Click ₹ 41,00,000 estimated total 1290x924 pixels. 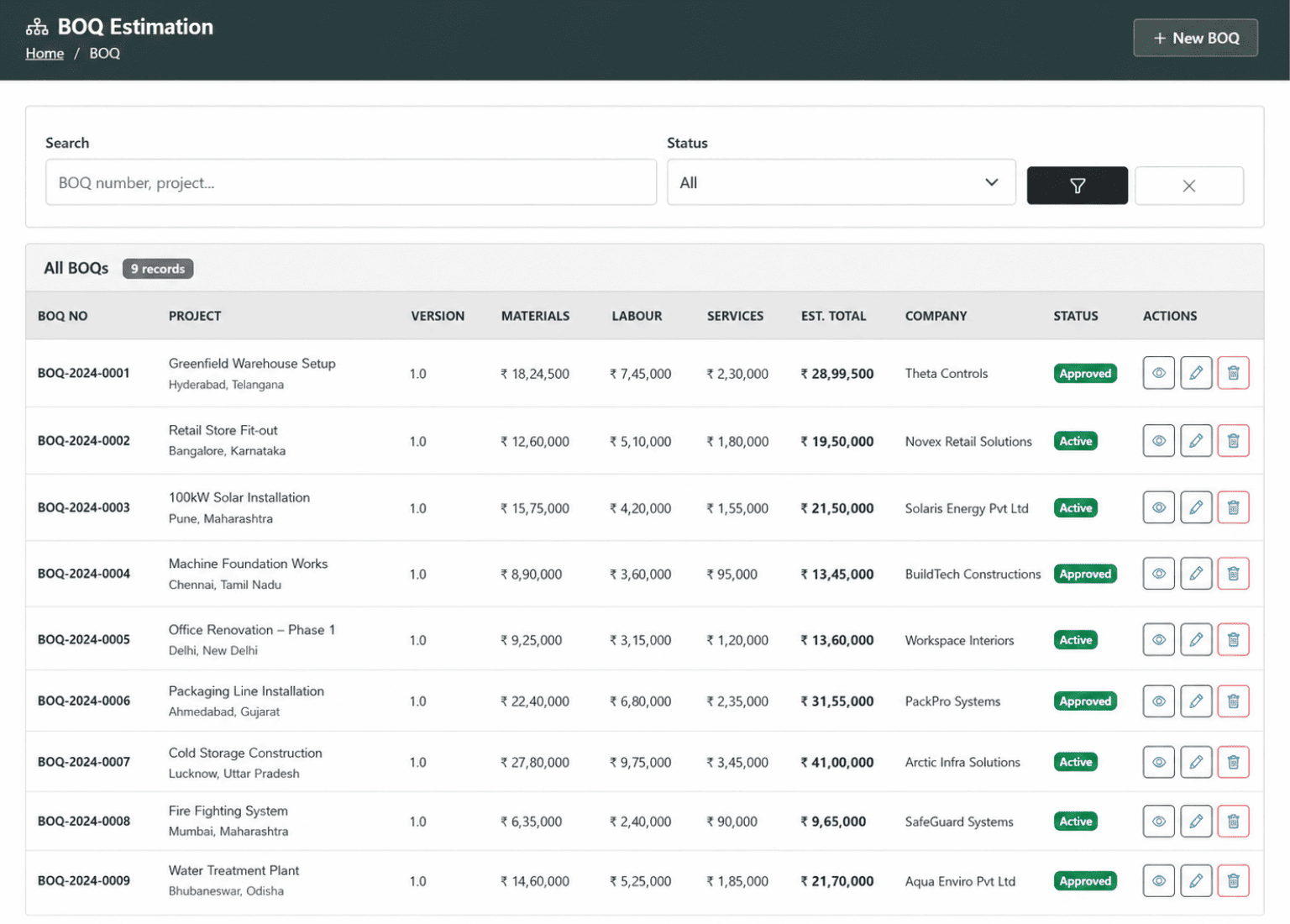837,763
